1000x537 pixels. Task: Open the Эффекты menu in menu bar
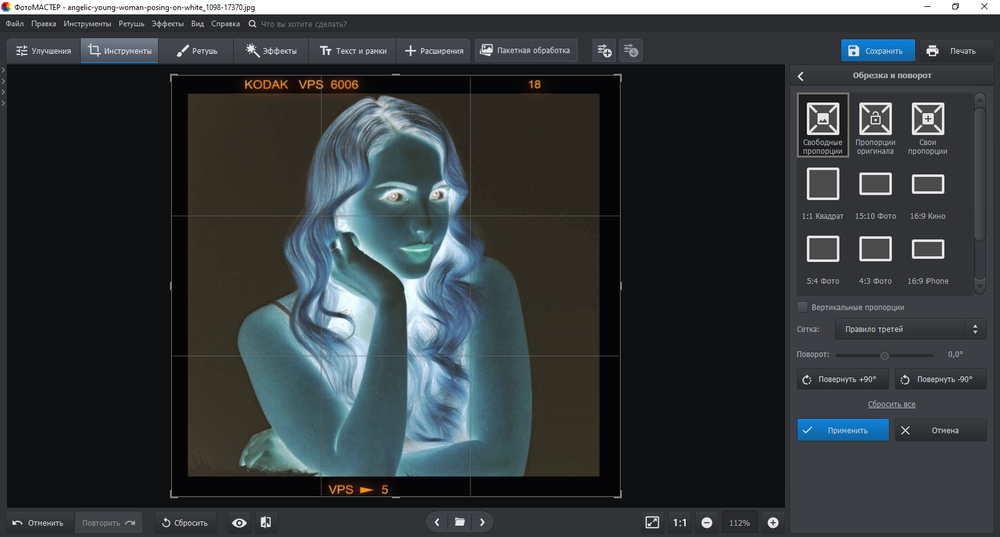167,22
